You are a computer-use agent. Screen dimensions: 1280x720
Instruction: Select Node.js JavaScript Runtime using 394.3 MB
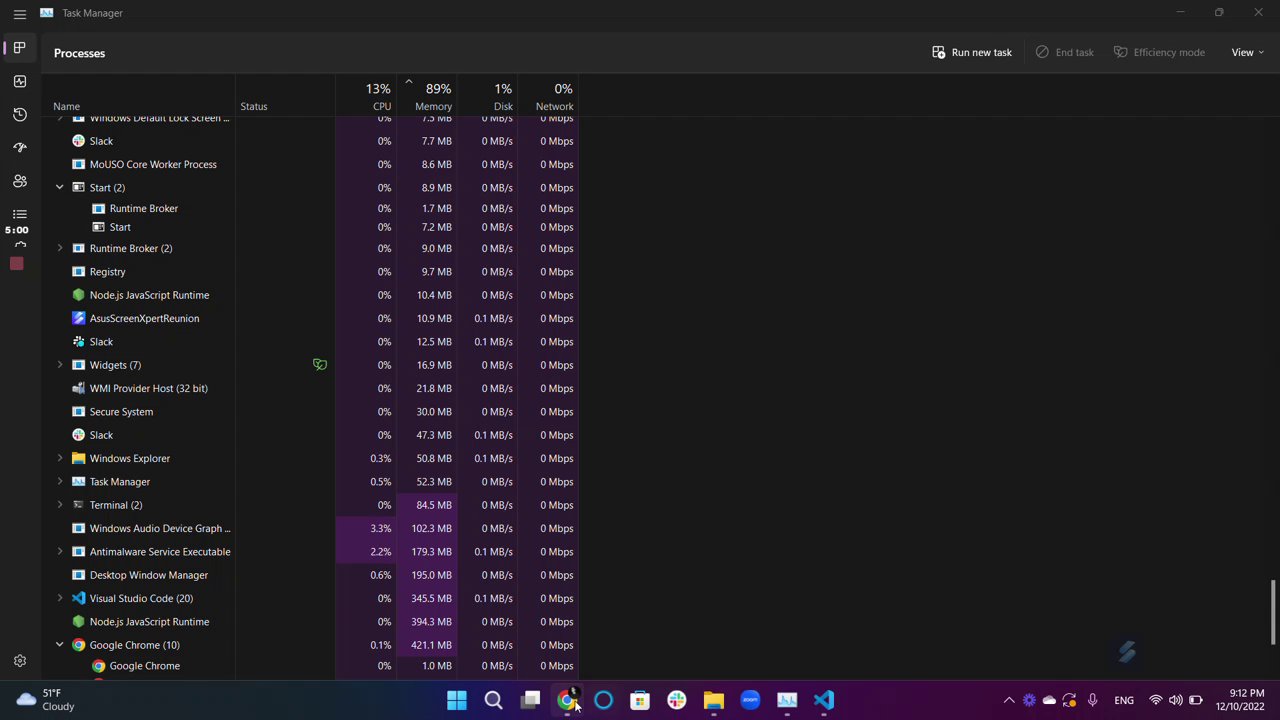(x=309, y=621)
